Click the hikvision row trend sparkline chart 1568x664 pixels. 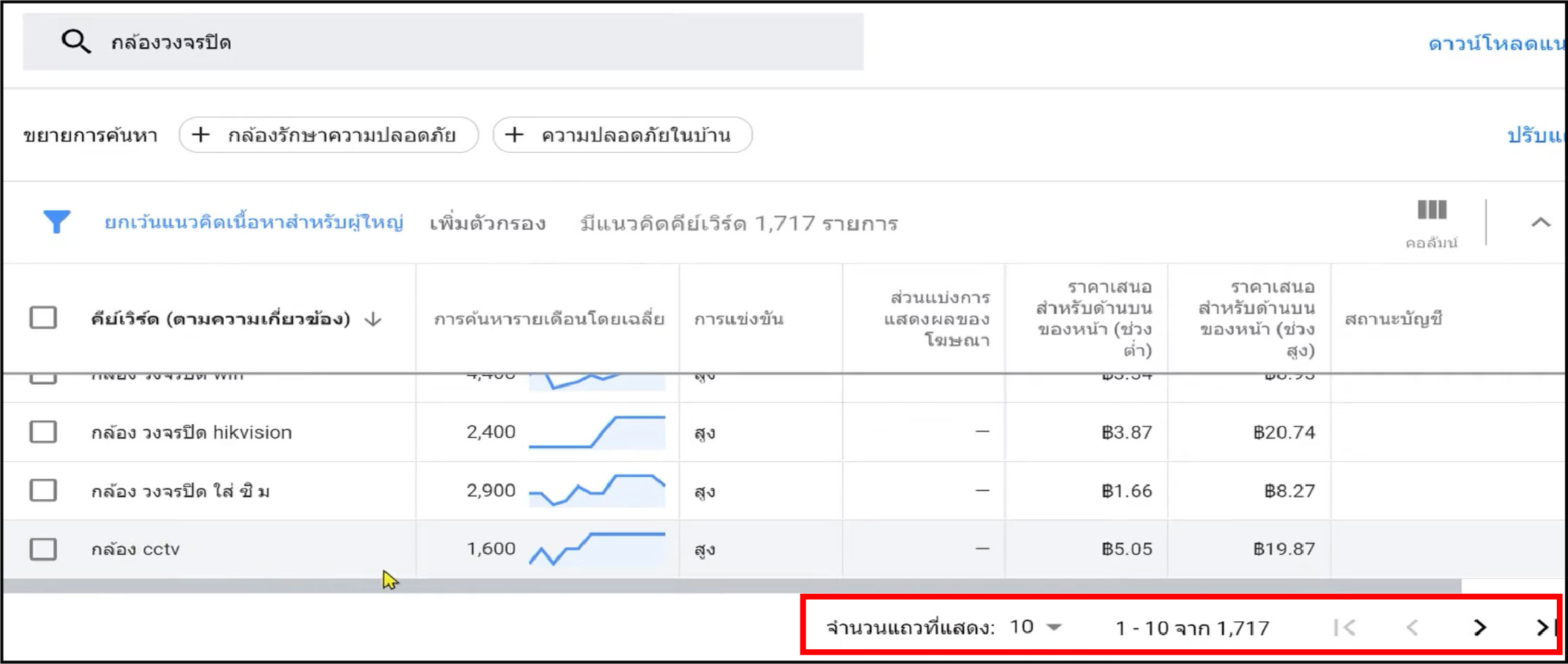click(597, 432)
